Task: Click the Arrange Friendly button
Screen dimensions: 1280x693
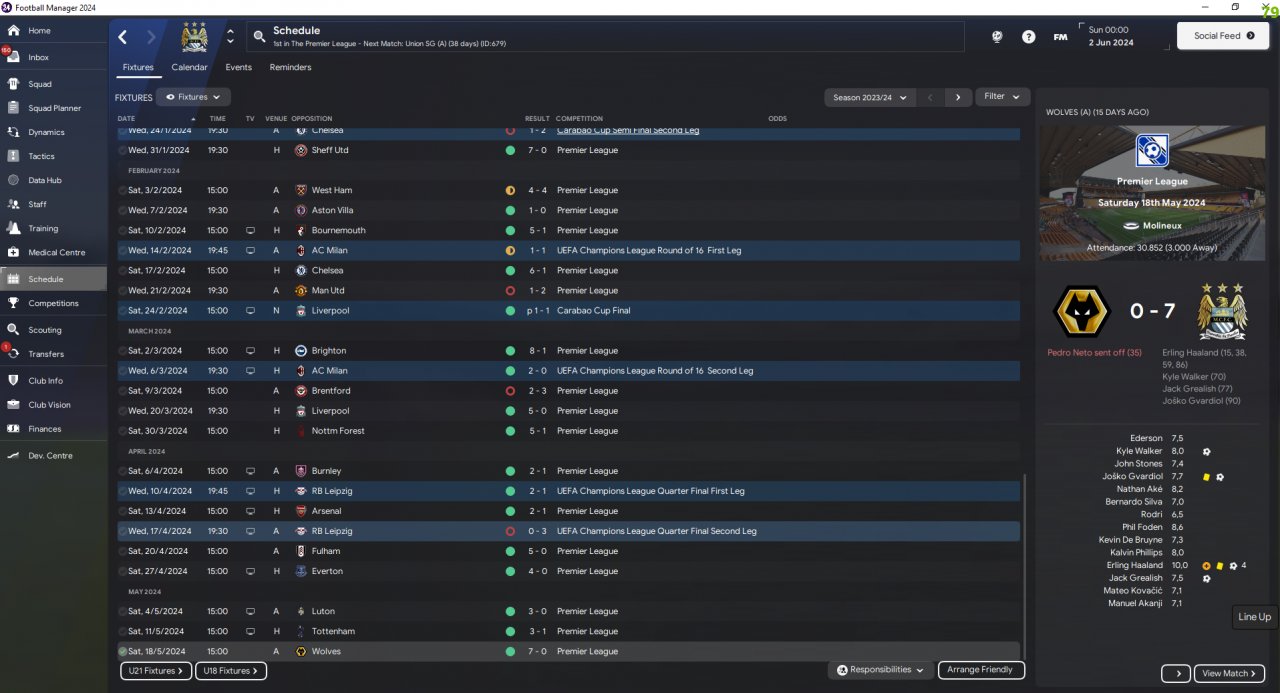Action: coord(981,670)
